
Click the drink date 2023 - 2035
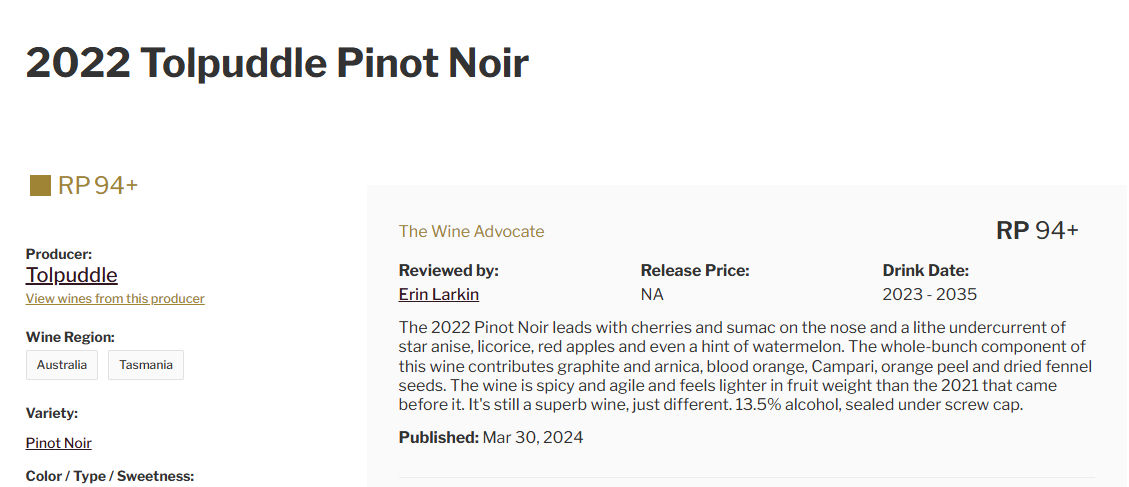[929, 294]
